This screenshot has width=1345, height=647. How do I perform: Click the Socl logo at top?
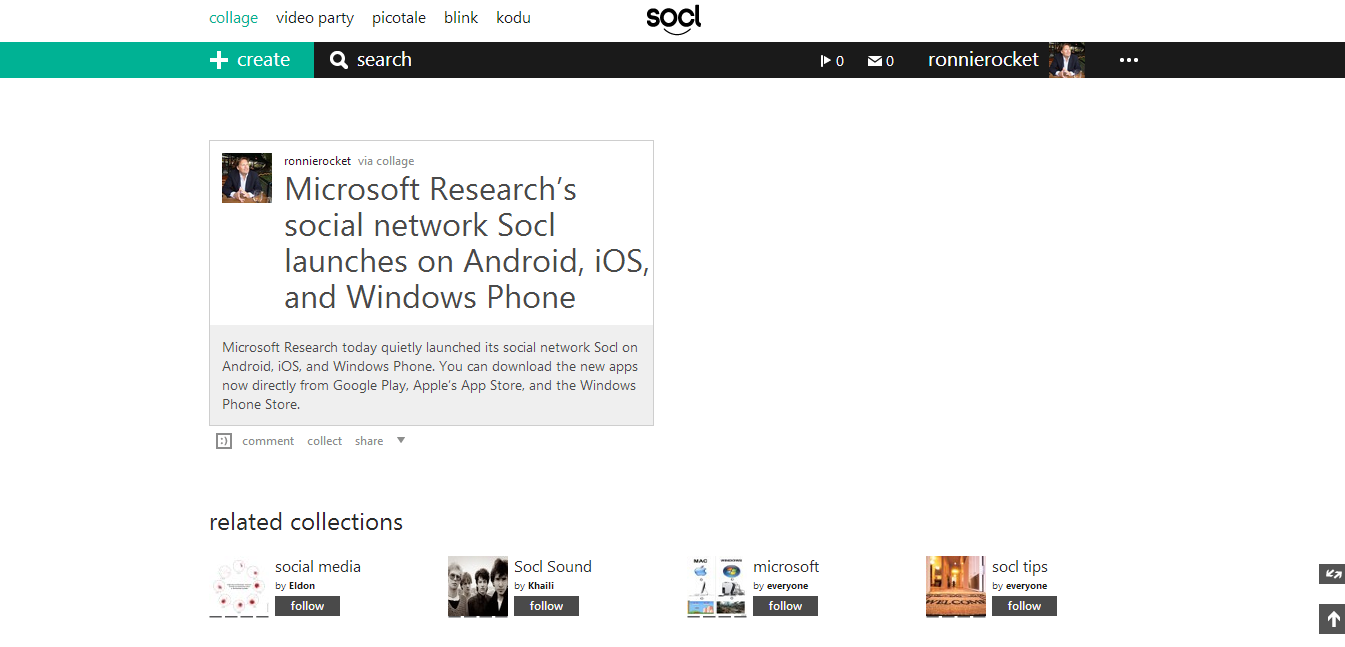click(673, 19)
